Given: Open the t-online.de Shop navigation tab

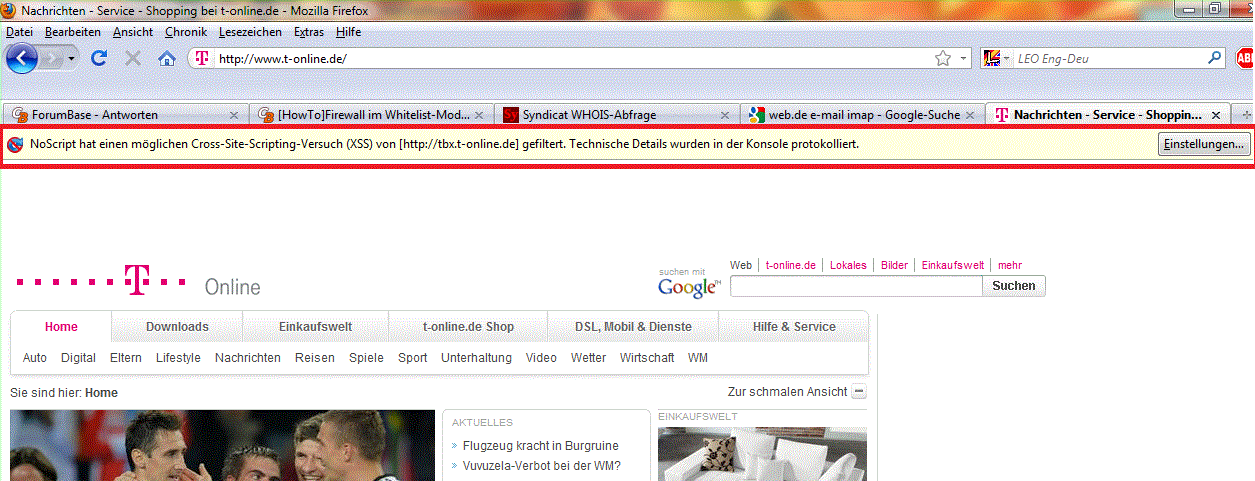Looking at the screenshot, I should [x=468, y=327].
